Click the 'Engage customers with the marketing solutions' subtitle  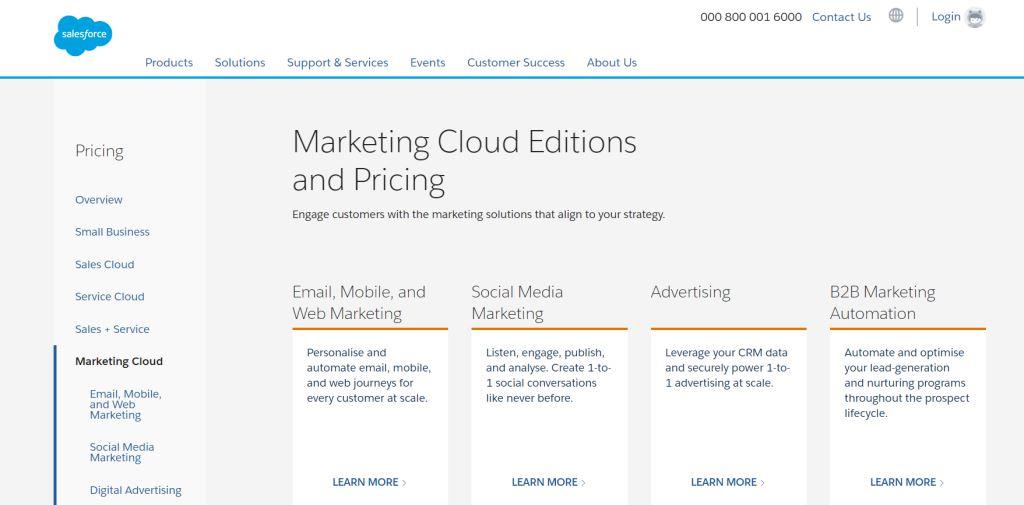click(x=478, y=214)
